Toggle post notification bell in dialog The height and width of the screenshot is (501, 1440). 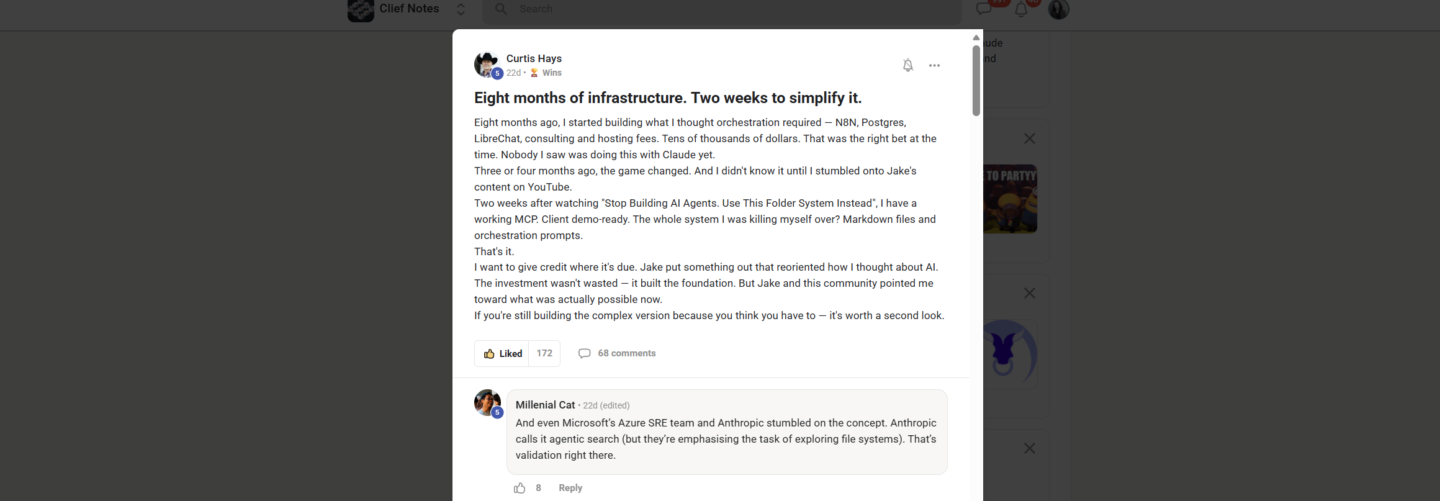pyautogui.click(x=908, y=65)
